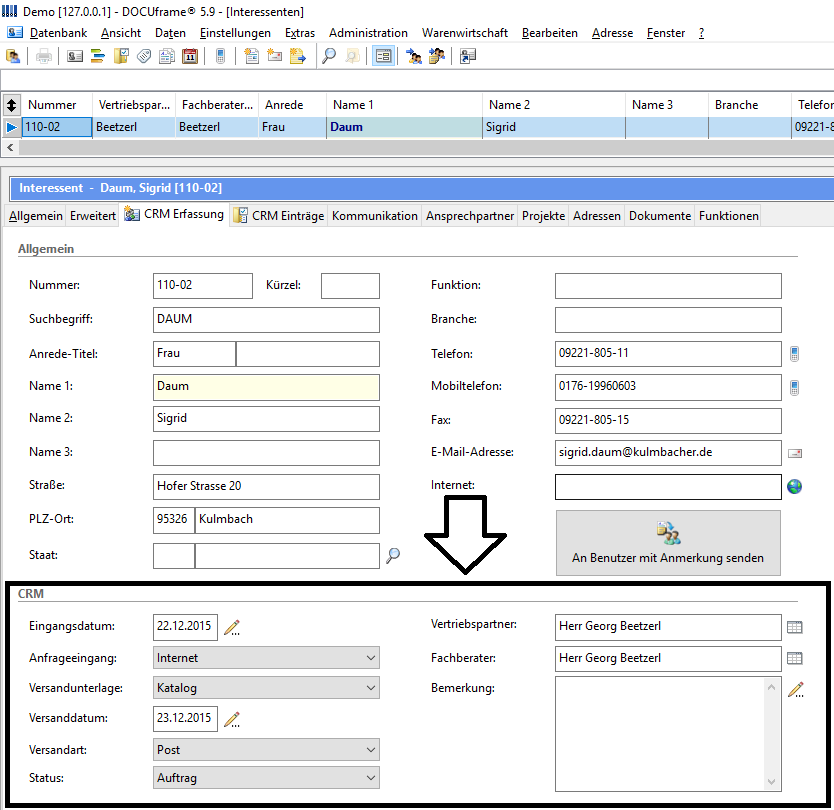Click An Benutzer mit Anmerkung senden button

tap(668, 543)
